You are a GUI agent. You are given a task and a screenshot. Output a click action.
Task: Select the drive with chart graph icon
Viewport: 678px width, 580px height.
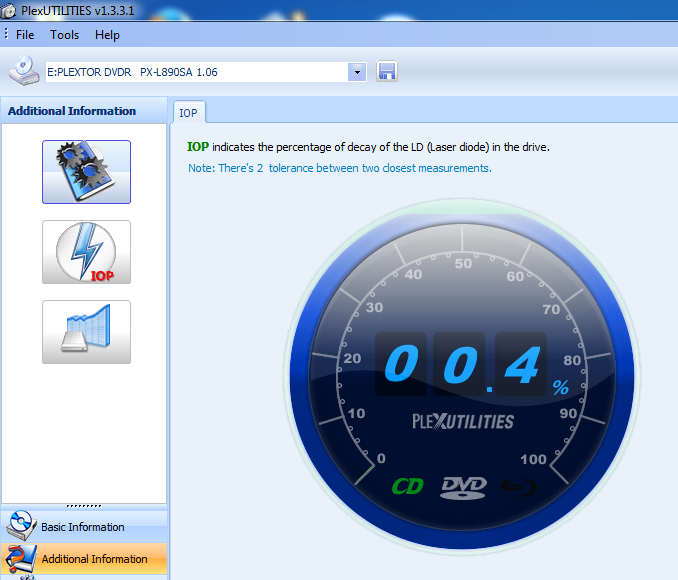tap(86, 332)
